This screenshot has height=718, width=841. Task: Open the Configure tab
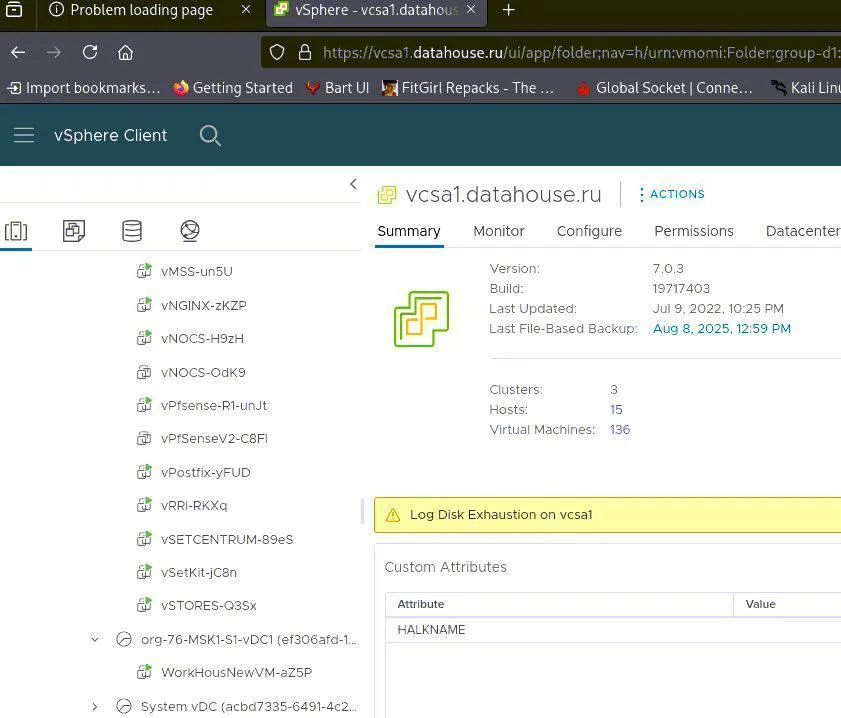(589, 231)
